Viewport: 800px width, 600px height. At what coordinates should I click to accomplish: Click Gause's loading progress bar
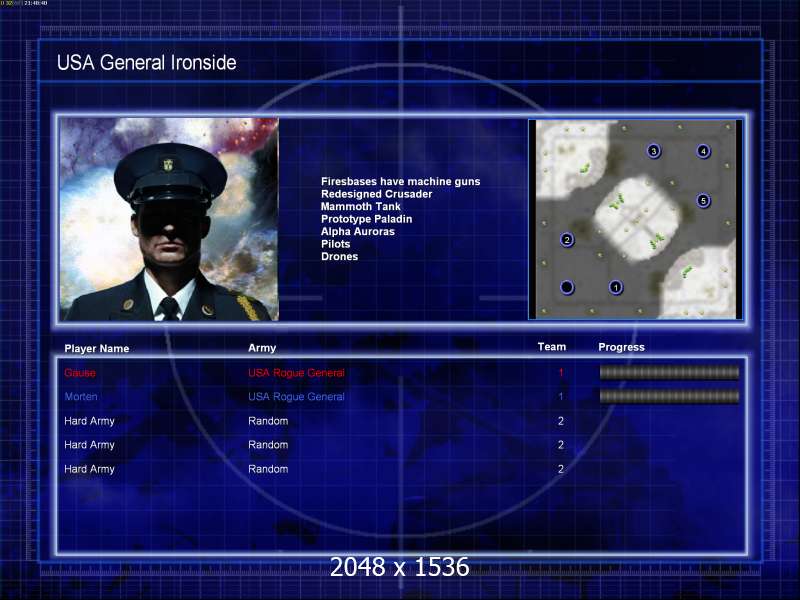[x=669, y=373]
